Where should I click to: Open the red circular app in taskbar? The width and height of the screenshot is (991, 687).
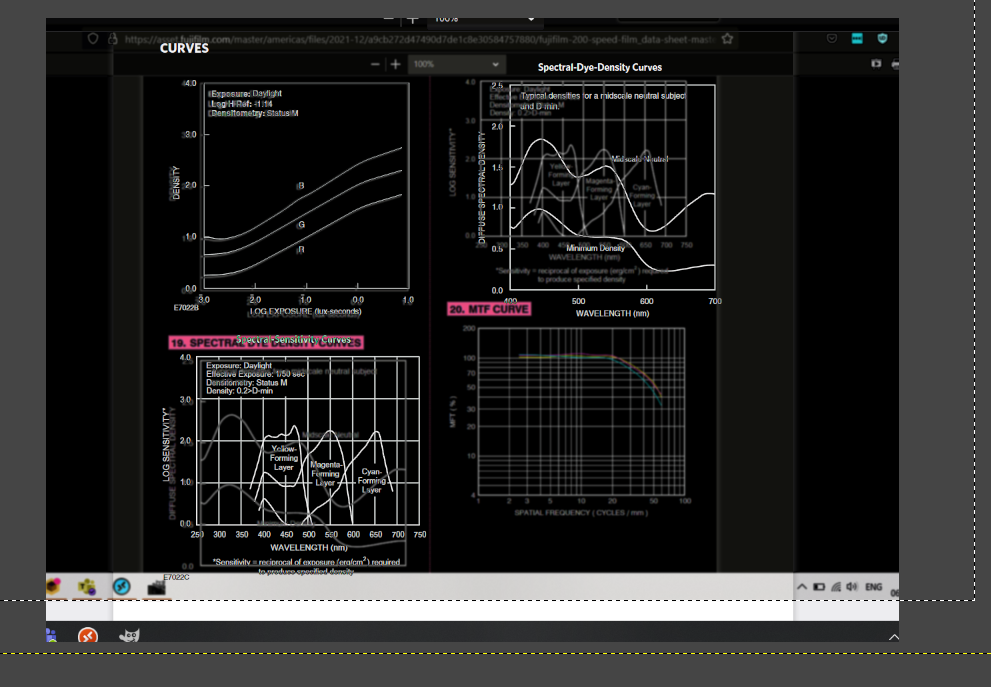point(89,635)
